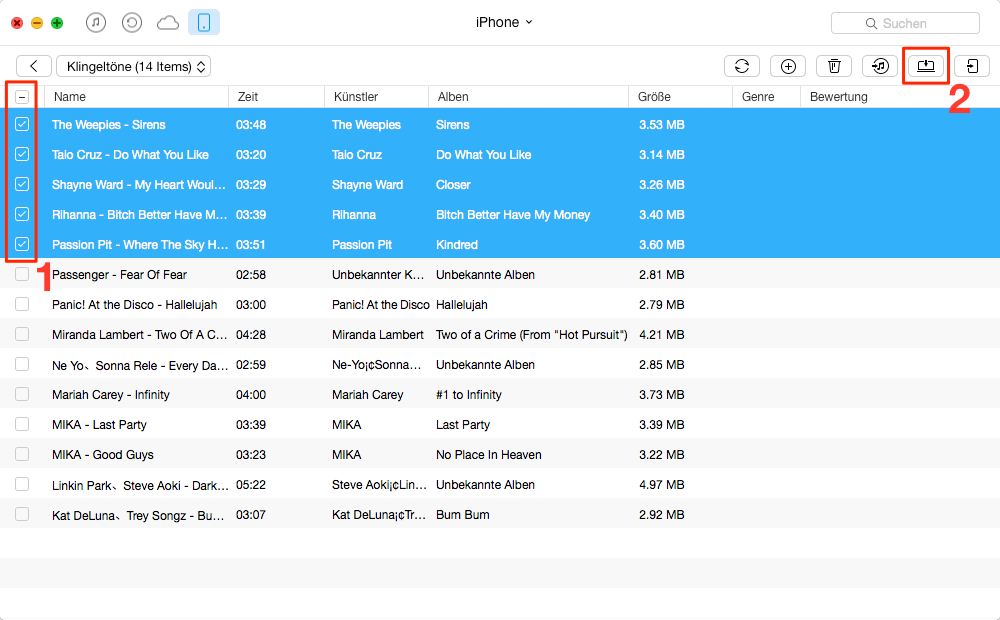Uncheck the Rihanna row checkbox

click(x=22, y=214)
